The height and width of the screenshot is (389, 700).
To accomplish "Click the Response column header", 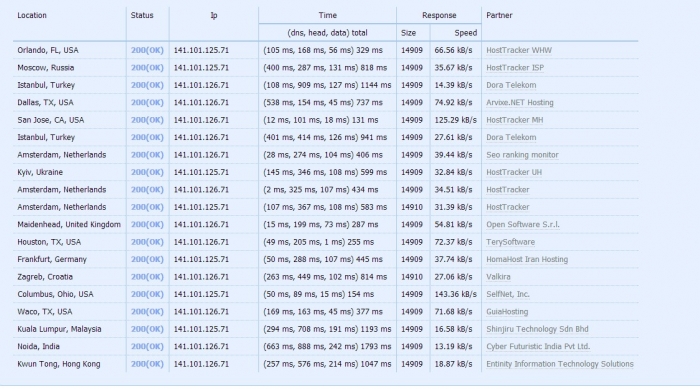I will pos(439,15).
